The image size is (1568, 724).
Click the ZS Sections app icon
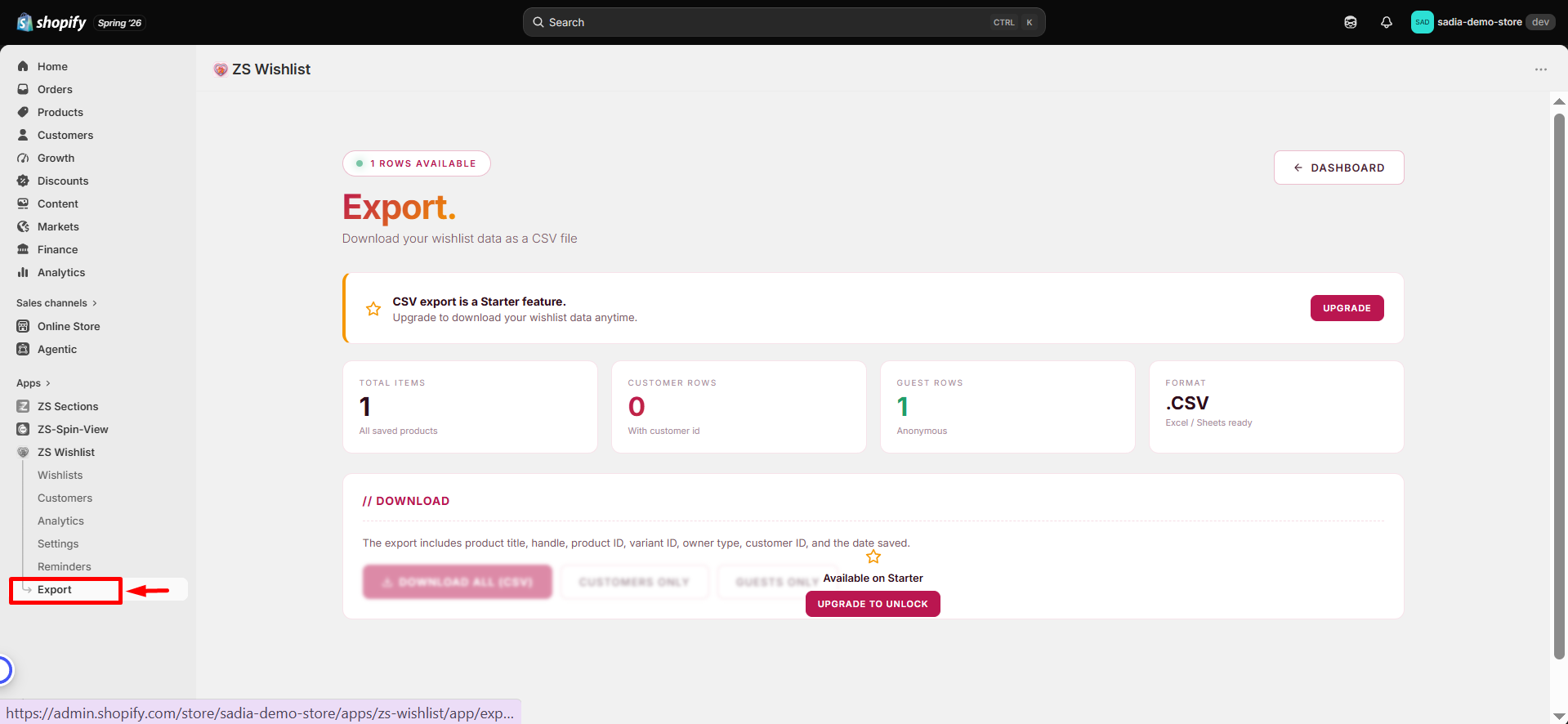pyautogui.click(x=23, y=406)
